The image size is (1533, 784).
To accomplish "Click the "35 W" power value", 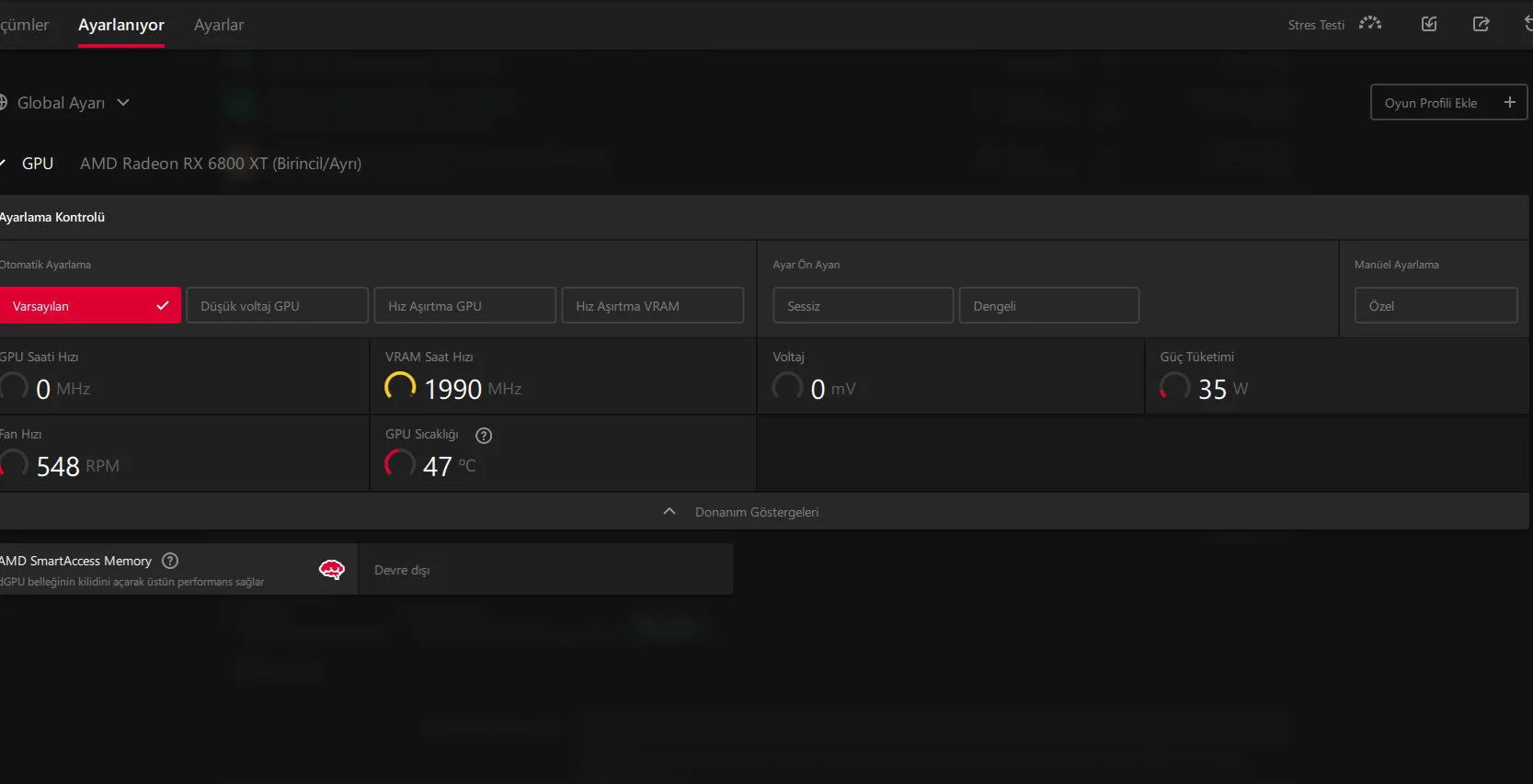I will click(x=1223, y=390).
